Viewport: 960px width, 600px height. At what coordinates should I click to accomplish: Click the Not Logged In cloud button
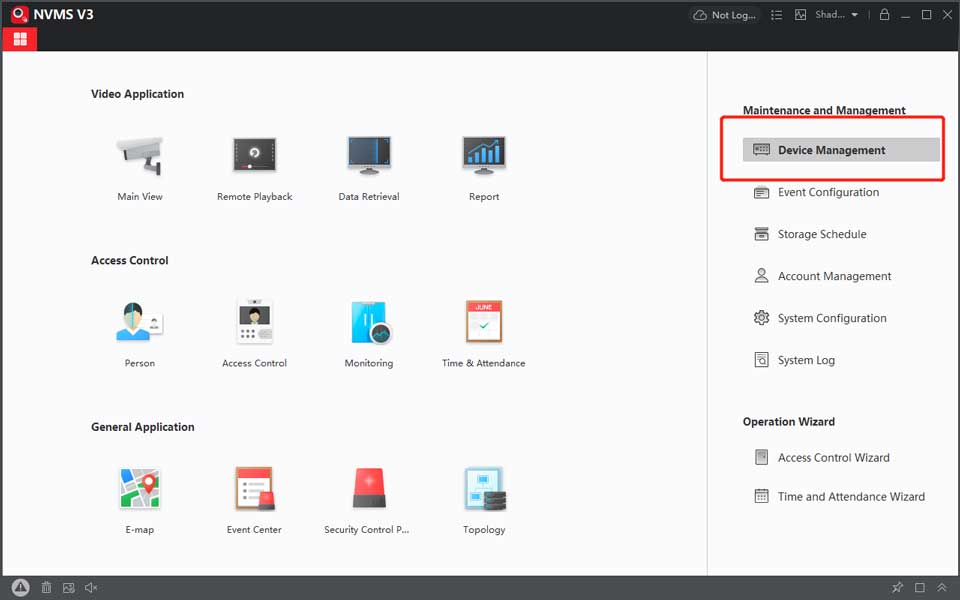pyautogui.click(x=725, y=15)
